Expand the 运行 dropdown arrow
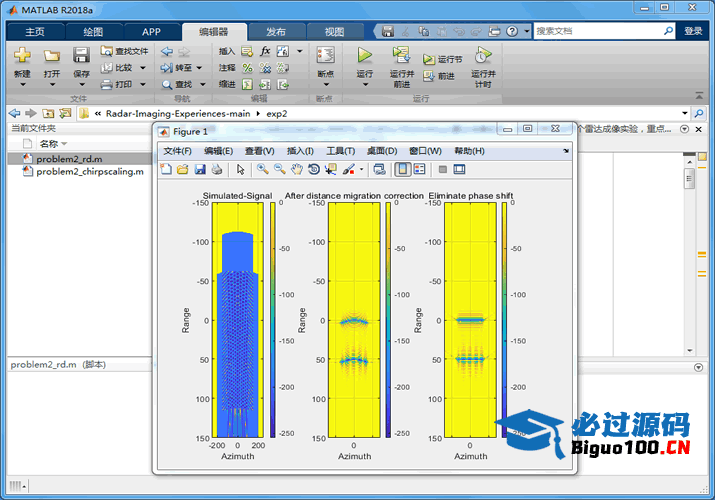This screenshot has width=715, height=500. (x=365, y=85)
